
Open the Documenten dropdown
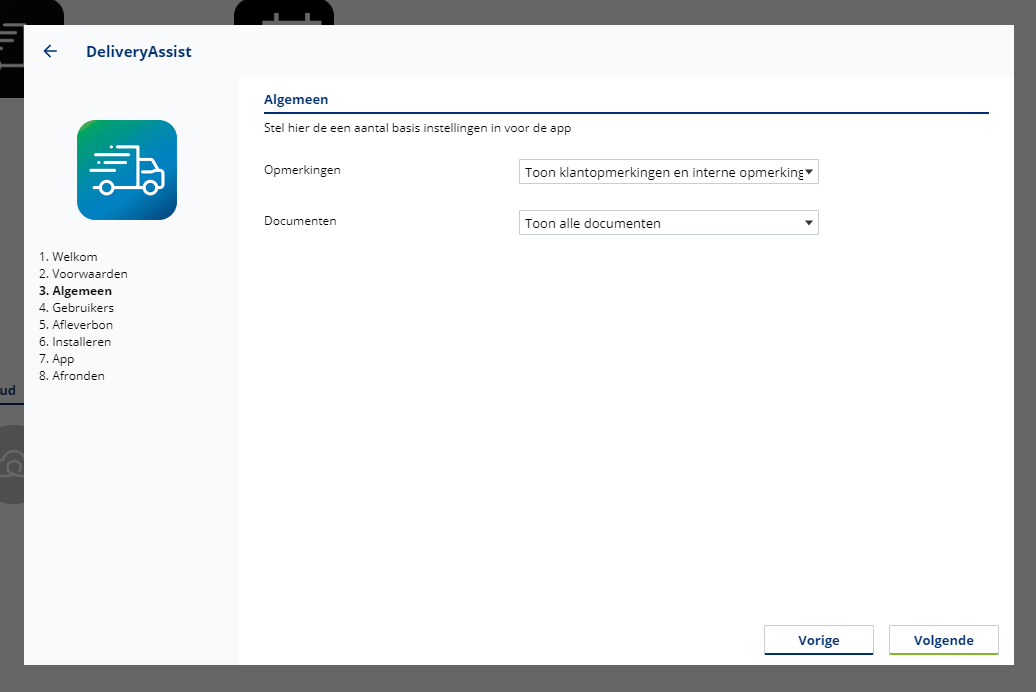coord(669,223)
